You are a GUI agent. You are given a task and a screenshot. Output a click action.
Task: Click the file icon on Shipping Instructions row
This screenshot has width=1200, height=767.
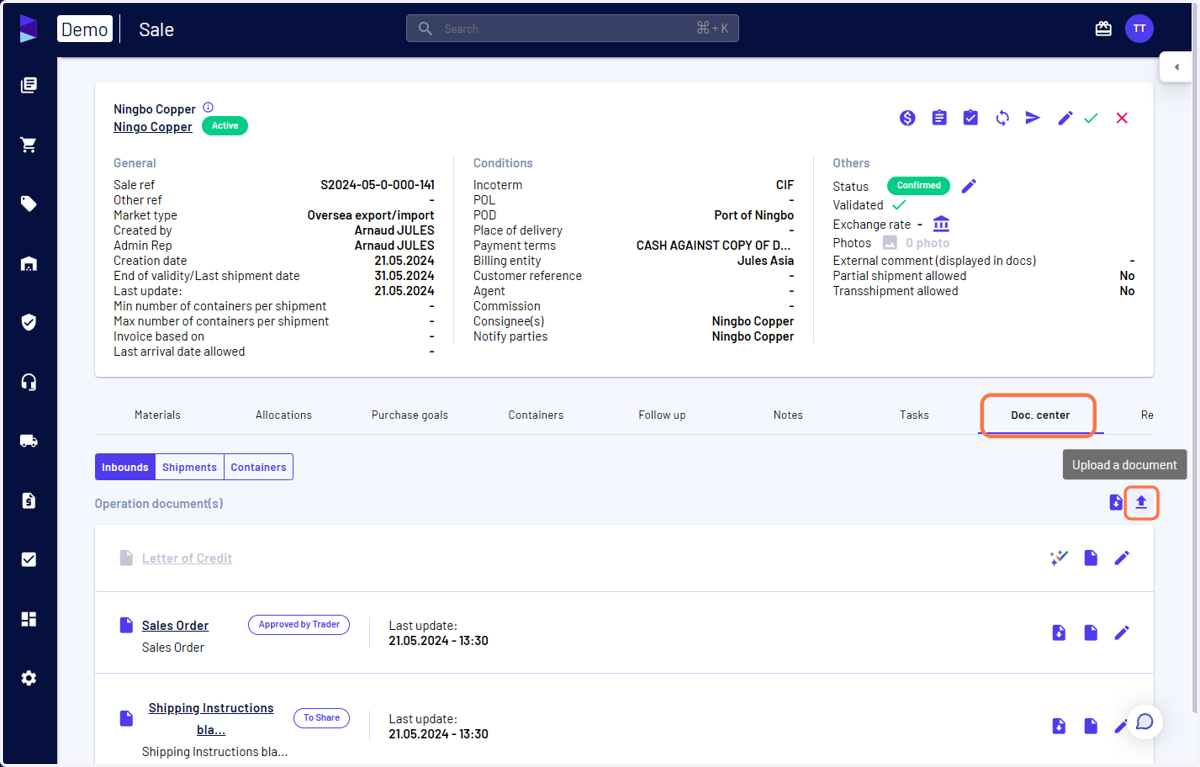tap(1091, 726)
